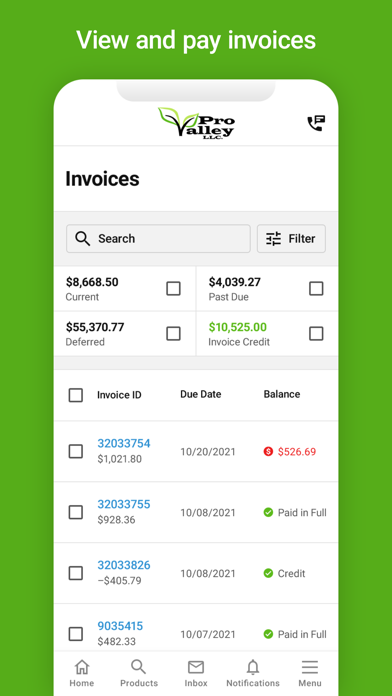This screenshot has height=696, width=392.
Task: Tap the $55,370.77 Deferred amount
Action: [95, 328]
